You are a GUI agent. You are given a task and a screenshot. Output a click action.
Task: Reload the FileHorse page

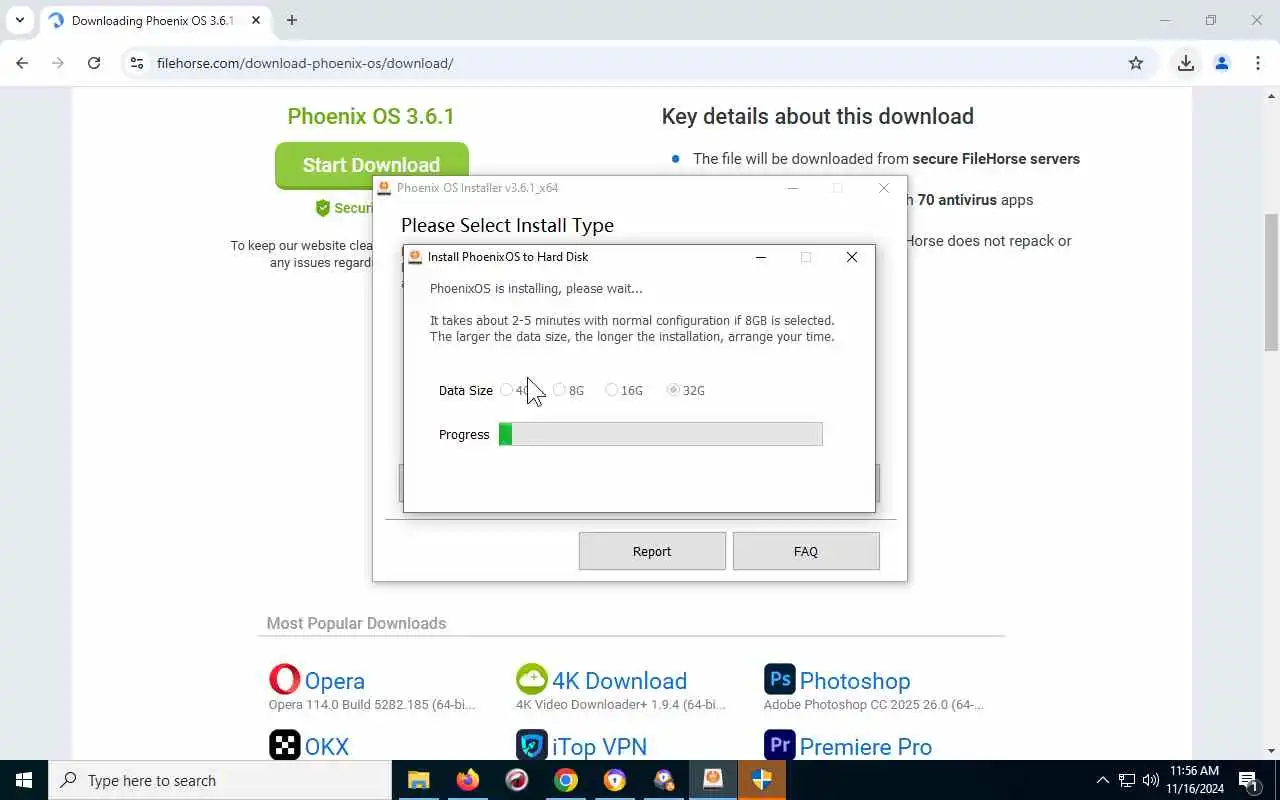click(94, 63)
